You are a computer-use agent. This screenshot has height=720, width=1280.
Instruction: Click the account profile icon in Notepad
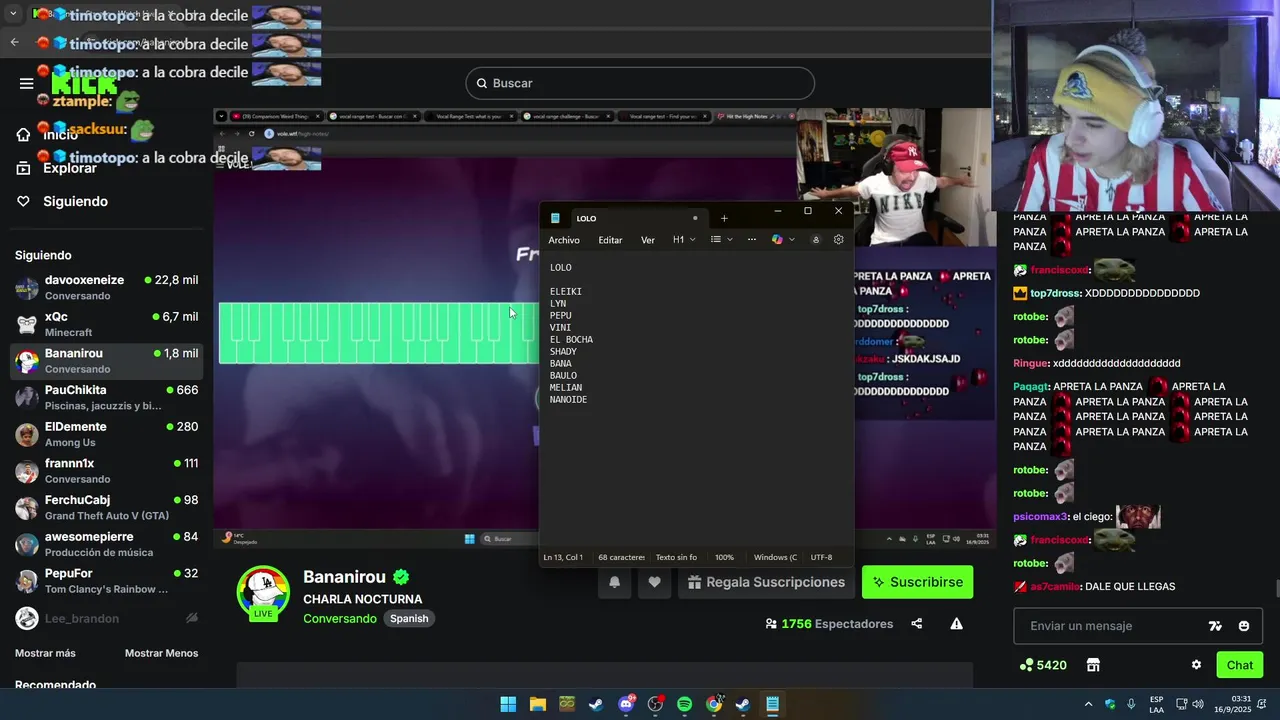click(x=815, y=240)
